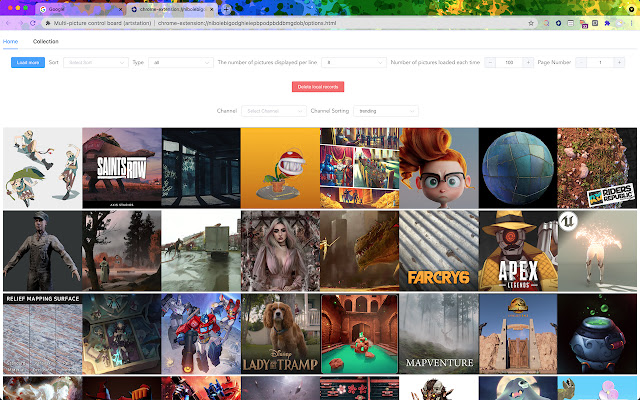Screen dimensions: 640x400
Task: Open the Far Cry 6 thumbnail
Action: [439, 251]
